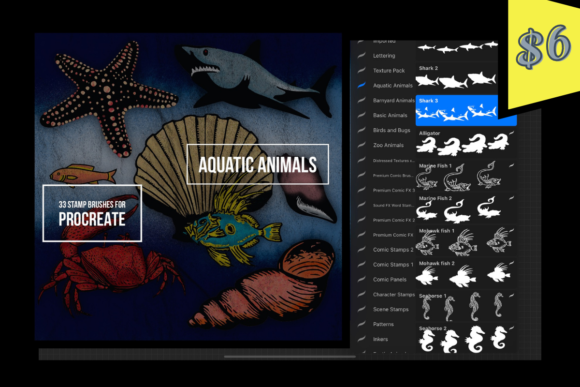Click brush icon beside Premium Comic Brus... set
Screen dimensions: 580x387
361,175
